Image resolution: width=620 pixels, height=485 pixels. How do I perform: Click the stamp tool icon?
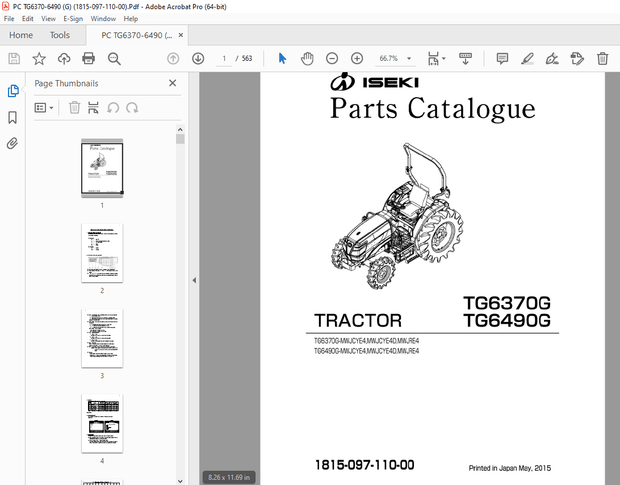(x=577, y=59)
